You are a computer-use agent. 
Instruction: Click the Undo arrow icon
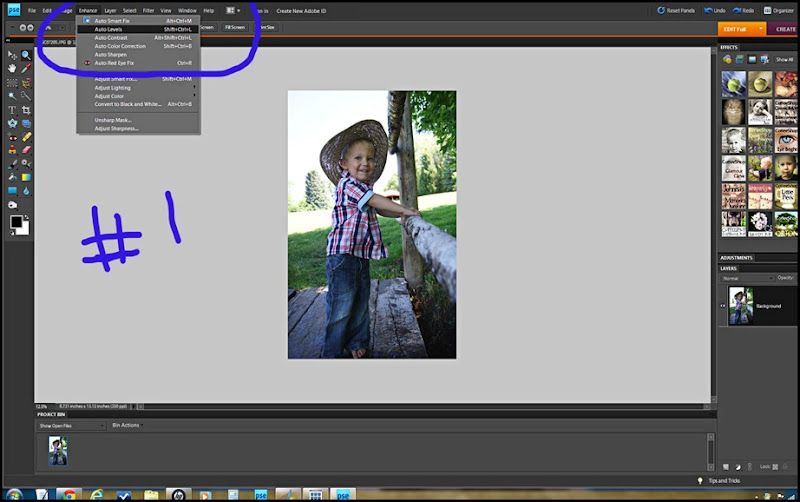708,10
